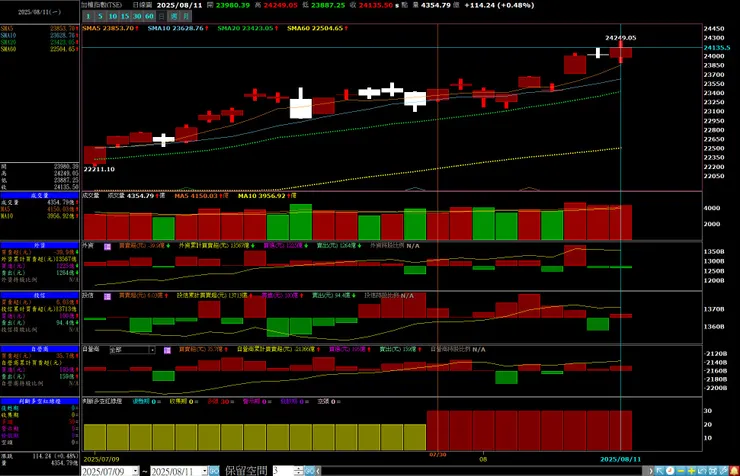Image resolution: width=740 pixels, height=476 pixels.
Task: Click the SMA20 23423.05 legend label
Action: coord(247,28)
